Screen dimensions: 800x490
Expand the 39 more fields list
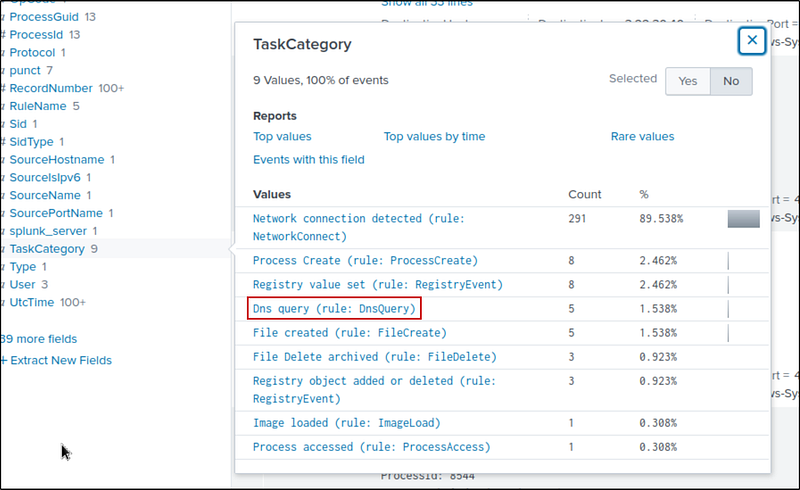coord(39,339)
